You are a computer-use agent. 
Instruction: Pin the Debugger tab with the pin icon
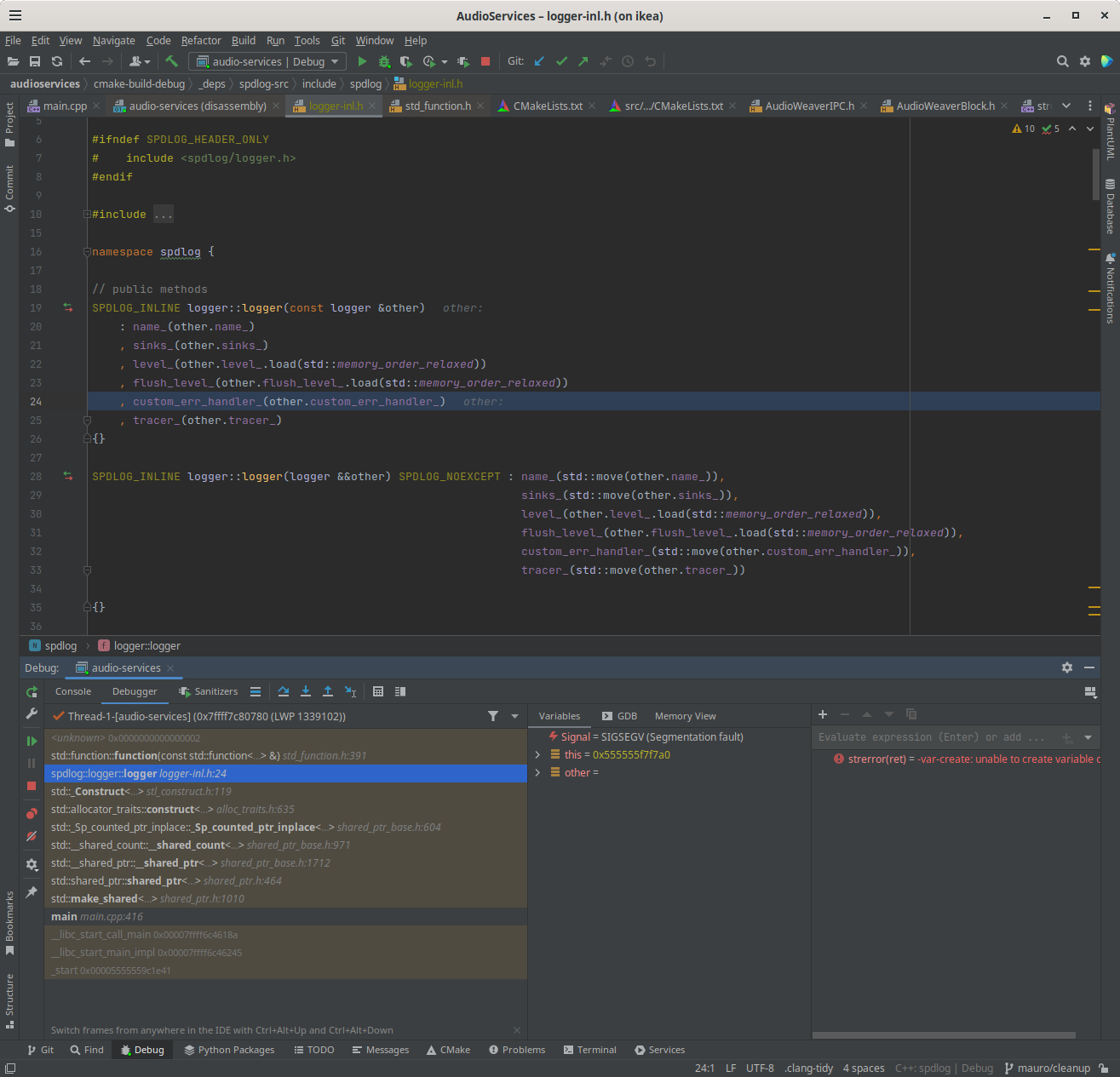(x=32, y=891)
